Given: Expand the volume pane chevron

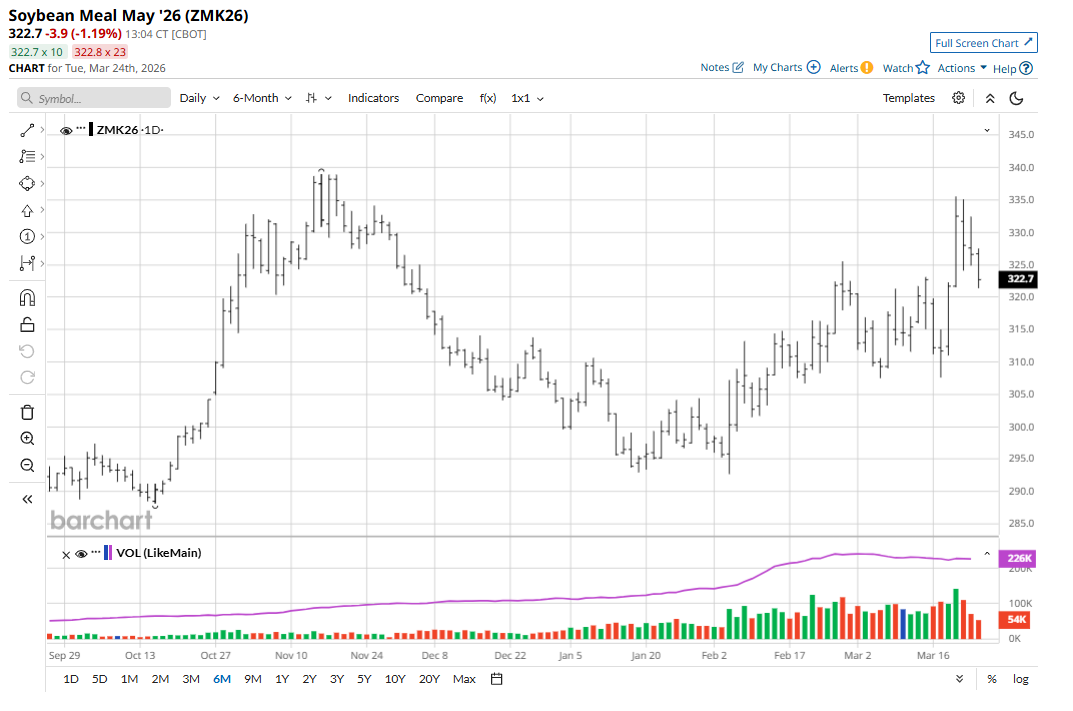Looking at the screenshot, I should pos(987,554).
